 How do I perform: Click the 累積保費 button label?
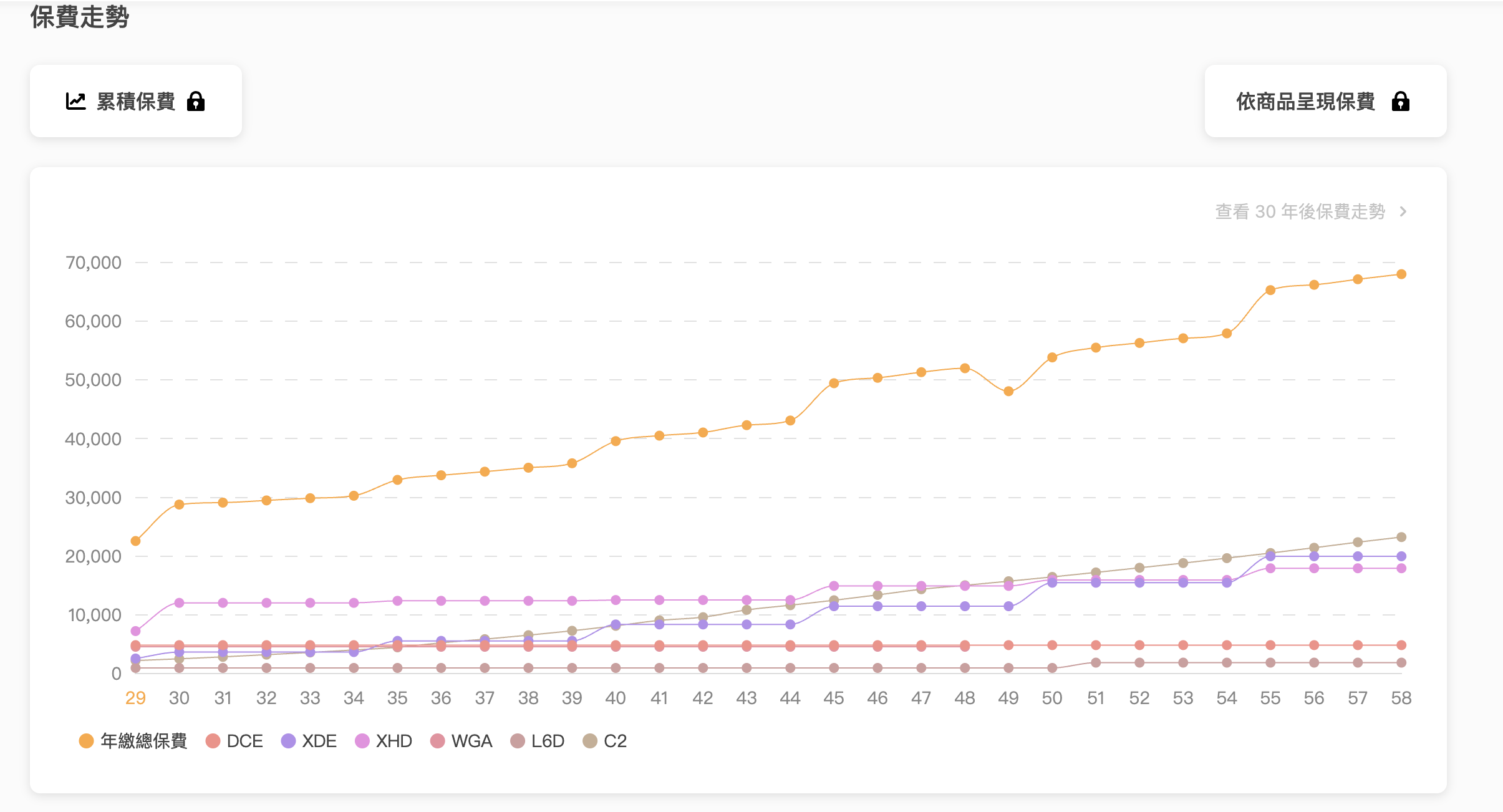click(x=136, y=101)
